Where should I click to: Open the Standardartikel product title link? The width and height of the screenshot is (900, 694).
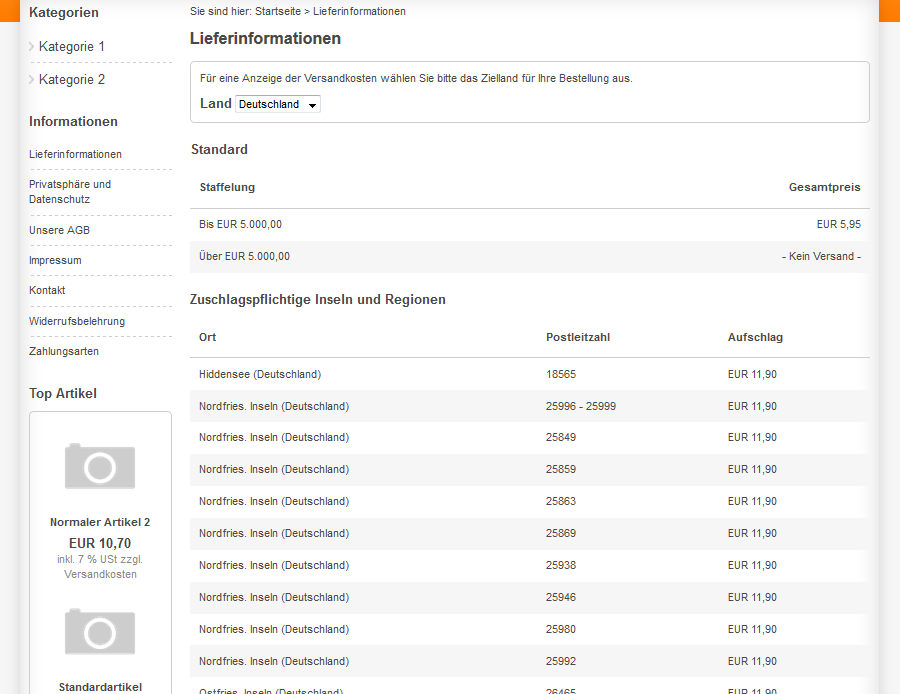100,687
